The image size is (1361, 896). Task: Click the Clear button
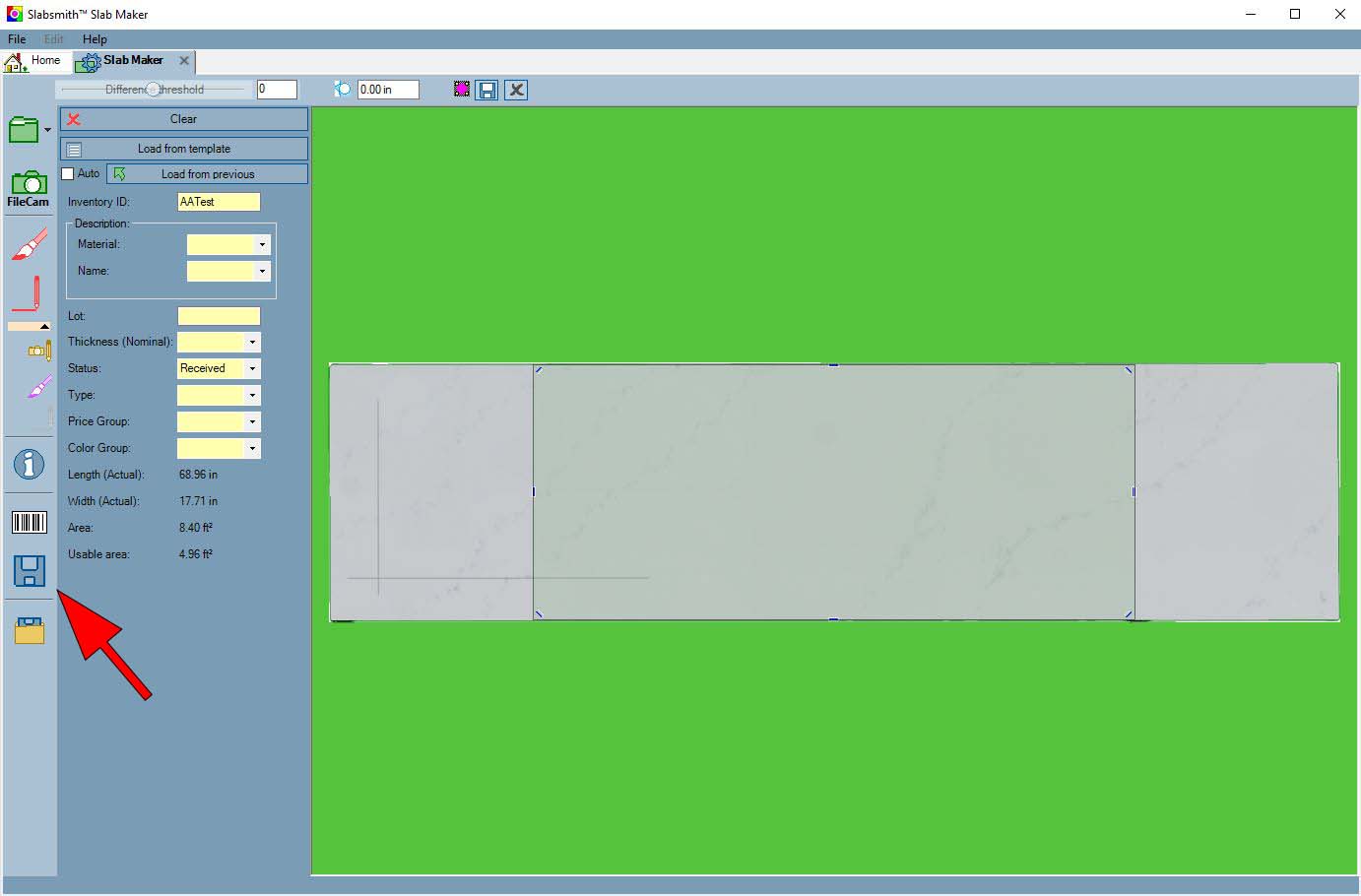[x=184, y=119]
